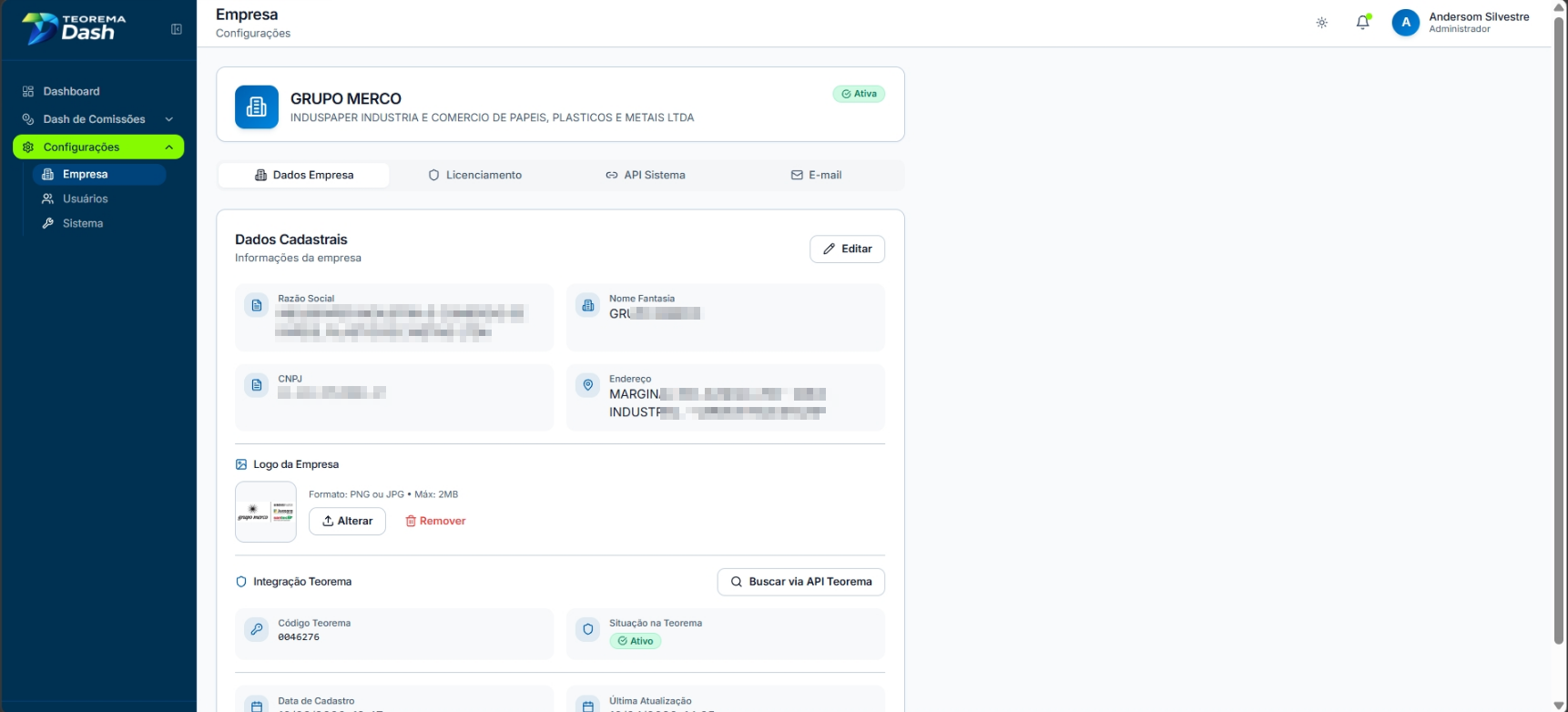Screen dimensions: 1568x712
Task: Click the Data de Cadastro calendar icon
Action: point(257,706)
